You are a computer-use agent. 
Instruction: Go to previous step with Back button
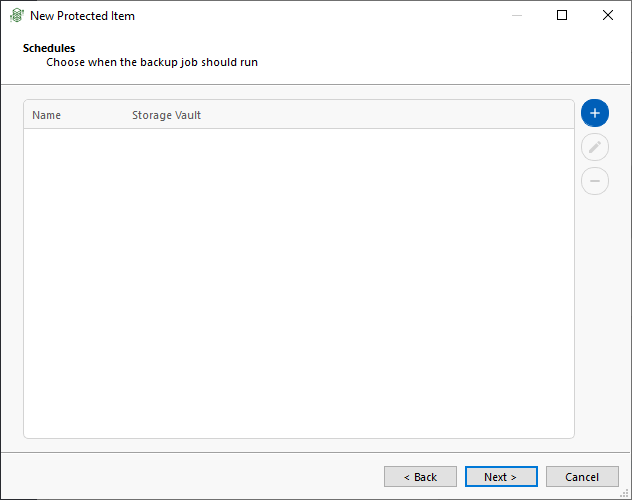pyautogui.click(x=420, y=477)
